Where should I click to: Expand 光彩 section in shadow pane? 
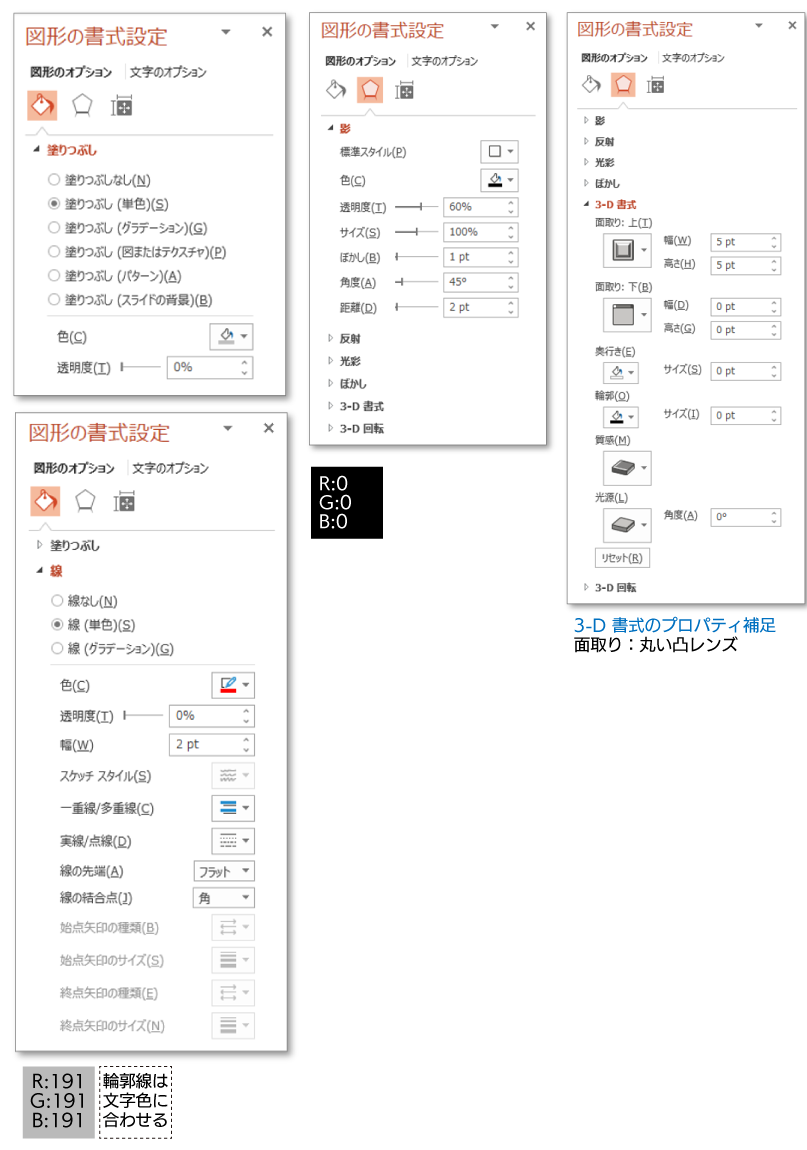[330, 361]
